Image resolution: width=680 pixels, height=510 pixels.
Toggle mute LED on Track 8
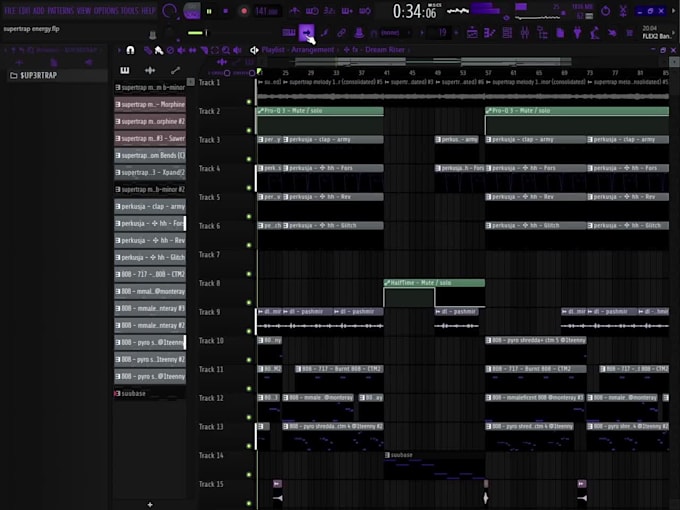tap(249, 302)
